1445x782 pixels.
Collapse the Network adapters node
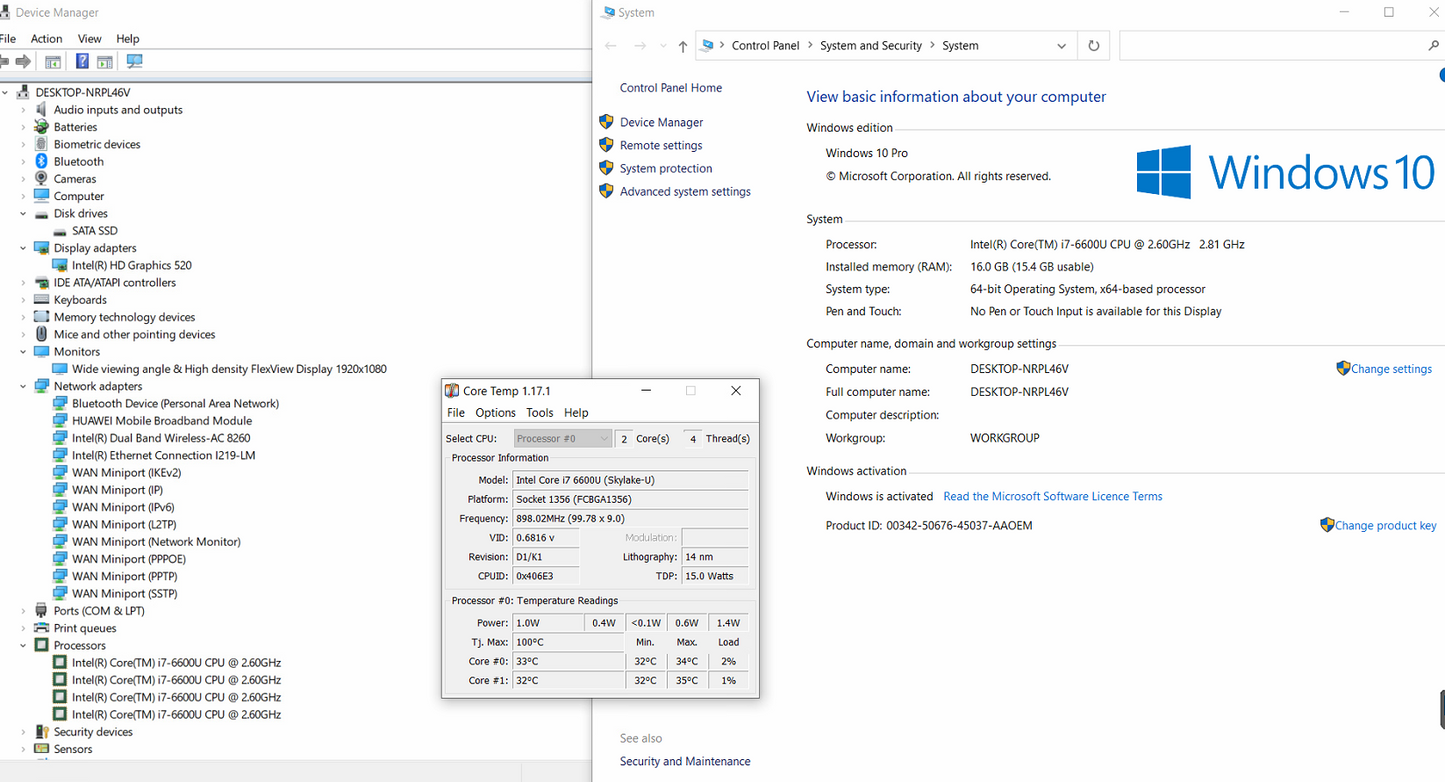tap(23, 386)
